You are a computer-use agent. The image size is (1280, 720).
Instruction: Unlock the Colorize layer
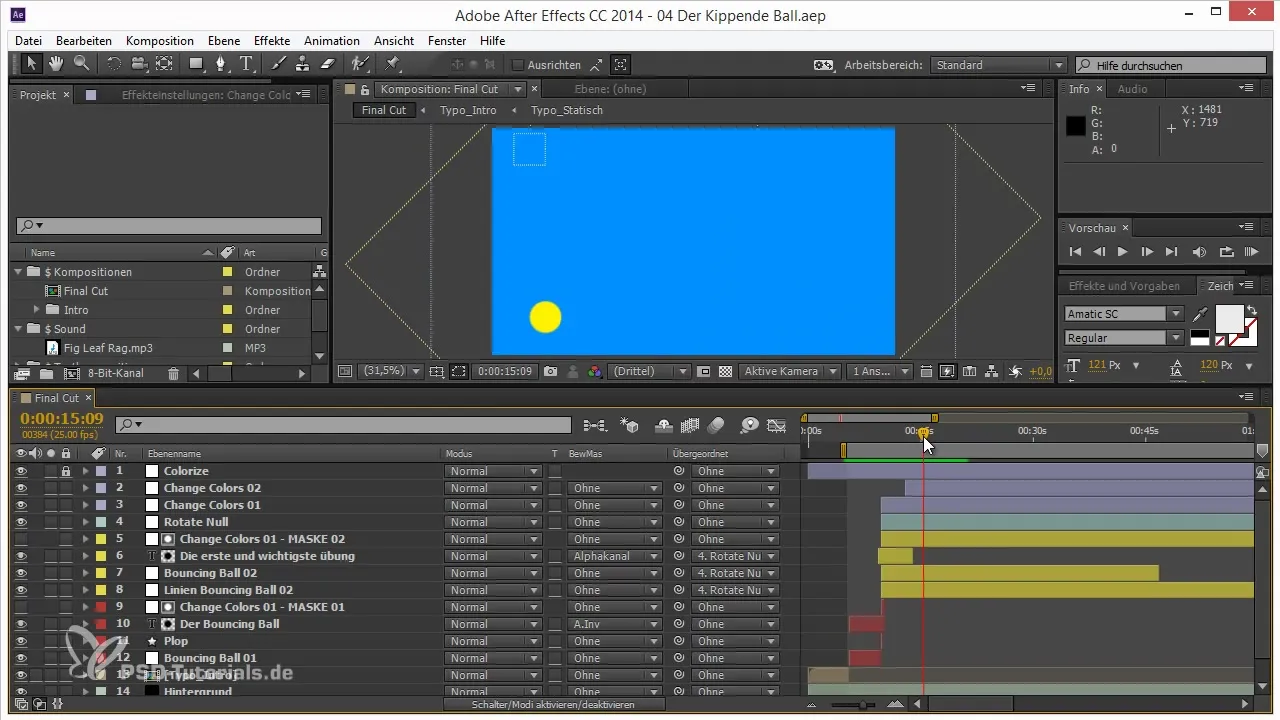point(66,471)
